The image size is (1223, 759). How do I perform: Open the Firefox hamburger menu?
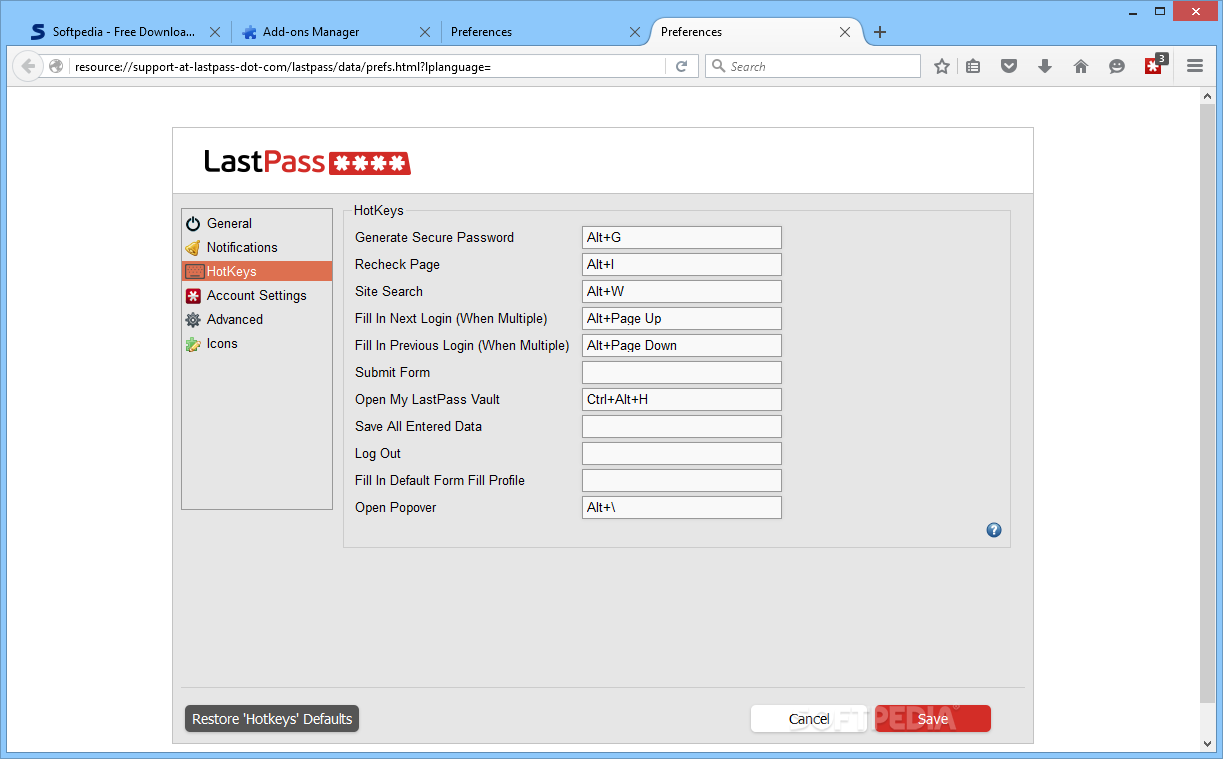coord(1195,66)
